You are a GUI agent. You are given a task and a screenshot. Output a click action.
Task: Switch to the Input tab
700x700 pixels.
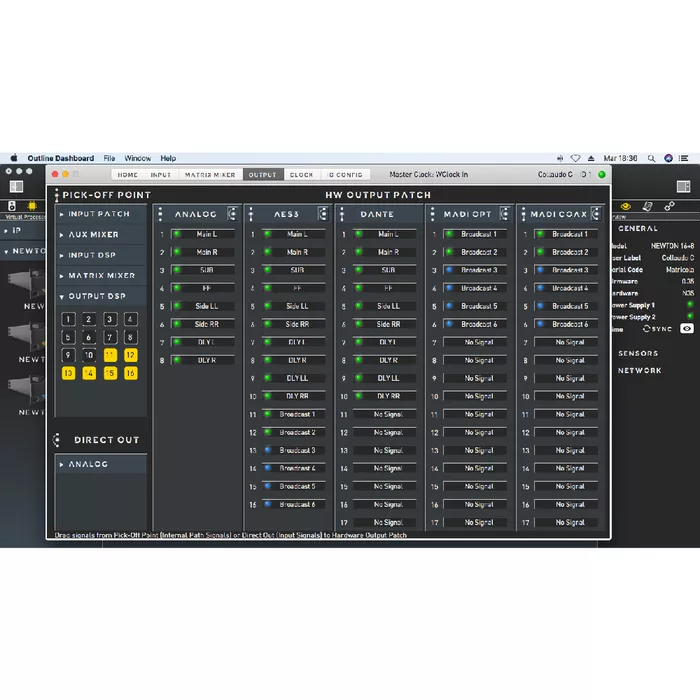(x=161, y=175)
